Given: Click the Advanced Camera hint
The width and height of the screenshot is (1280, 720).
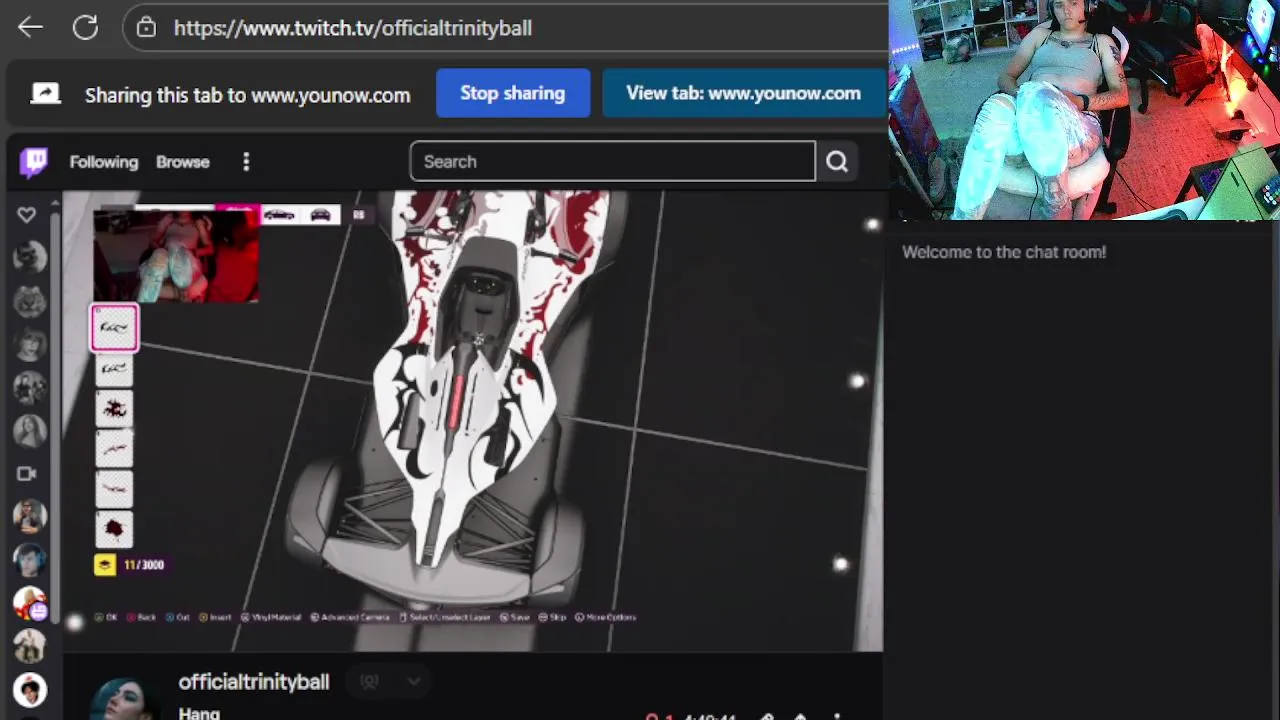Looking at the screenshot, I should pos(350,617).
